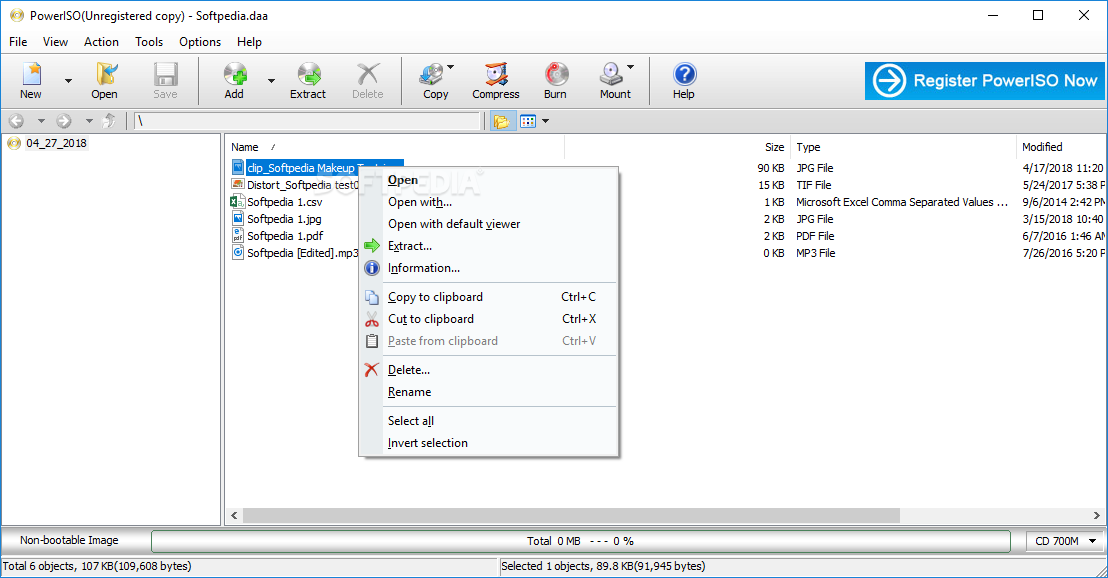The image size is (1108, 578).
Task: Click the Microsoft Excel Comma Separated Values type cell
Action: tap(902, 202)
